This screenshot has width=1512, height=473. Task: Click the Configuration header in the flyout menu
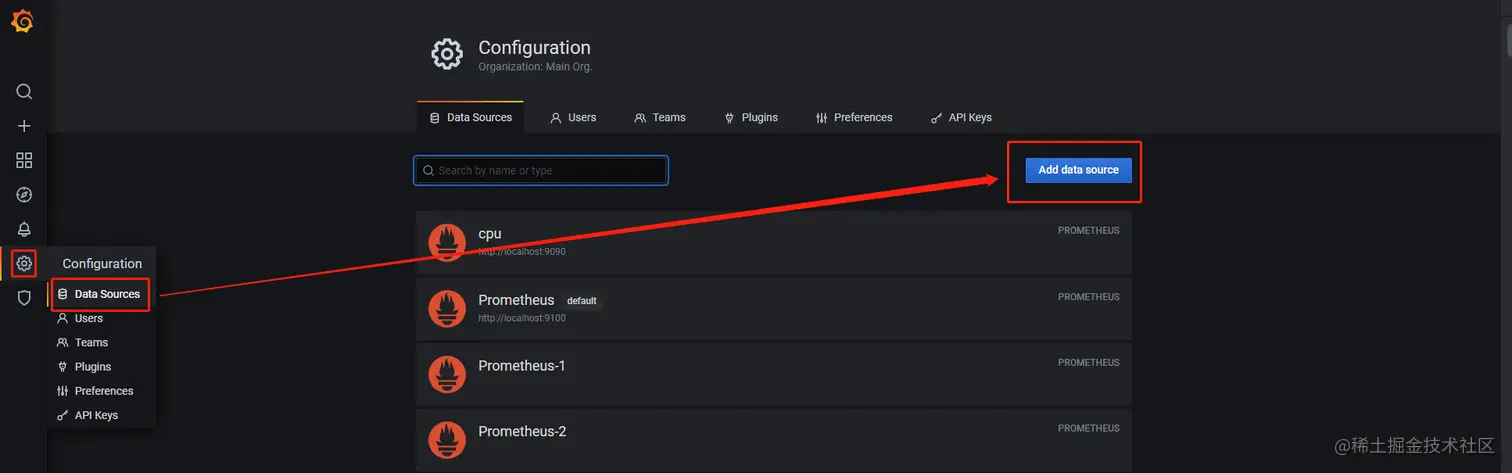click(102, 264)
